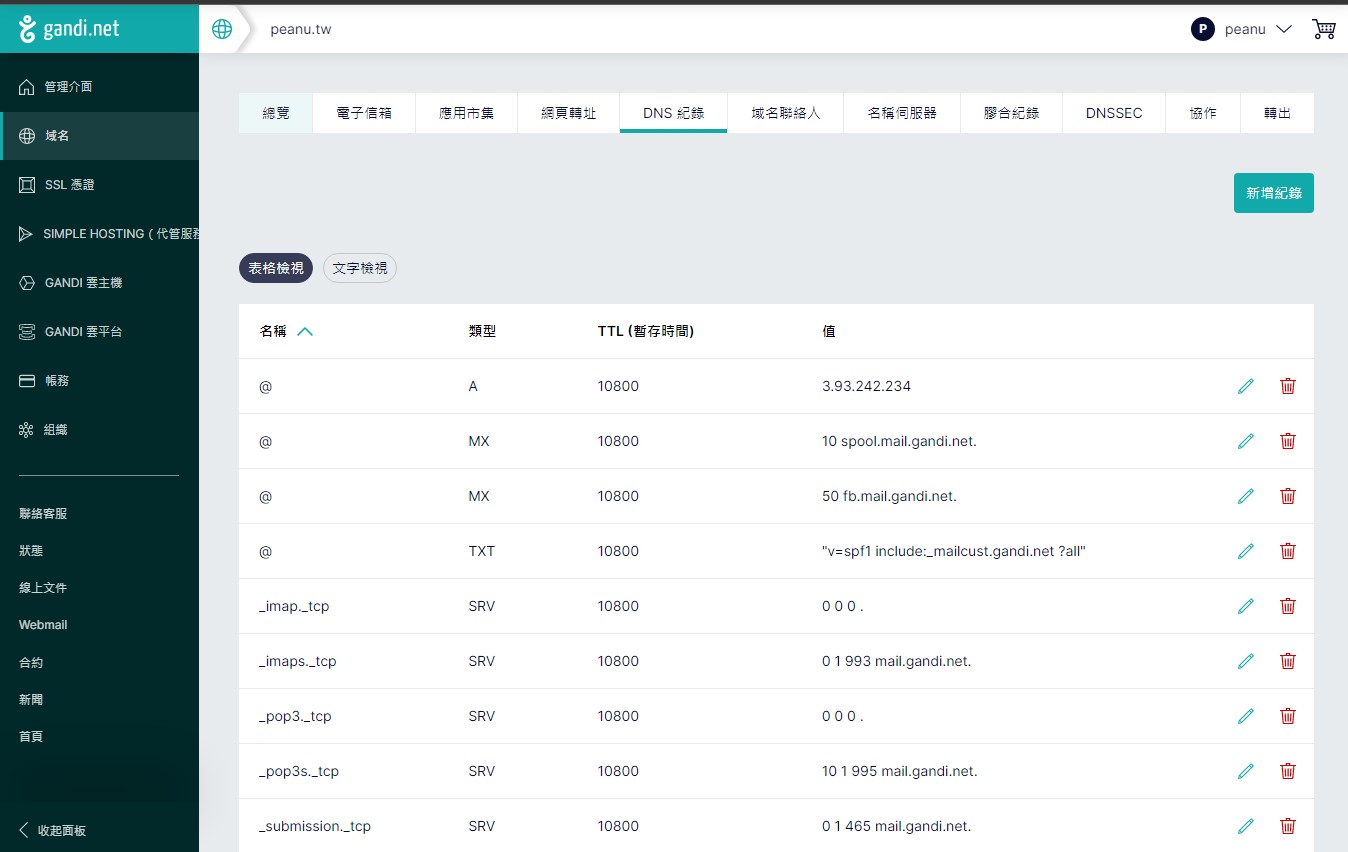Image resolution: width=1348 pixels, height=852 pixels.
Task: Click the 線上文件 link
Action: click(43, 588)
